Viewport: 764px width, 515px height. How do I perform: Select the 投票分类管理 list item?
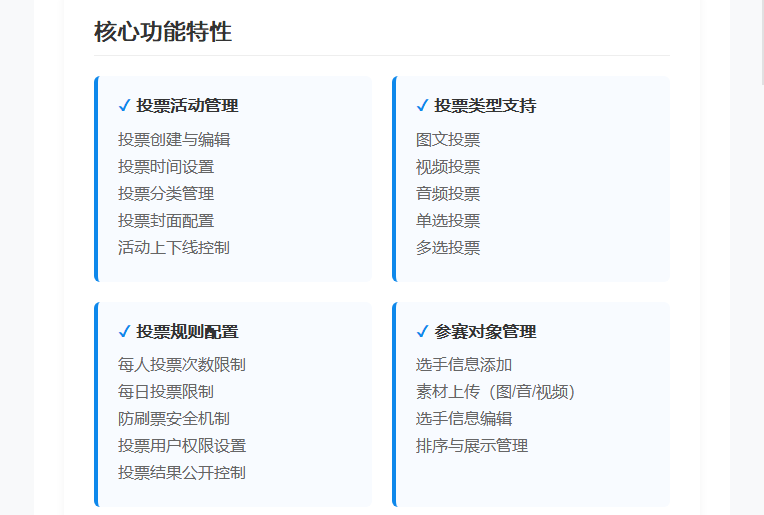[x=166, y=193]
